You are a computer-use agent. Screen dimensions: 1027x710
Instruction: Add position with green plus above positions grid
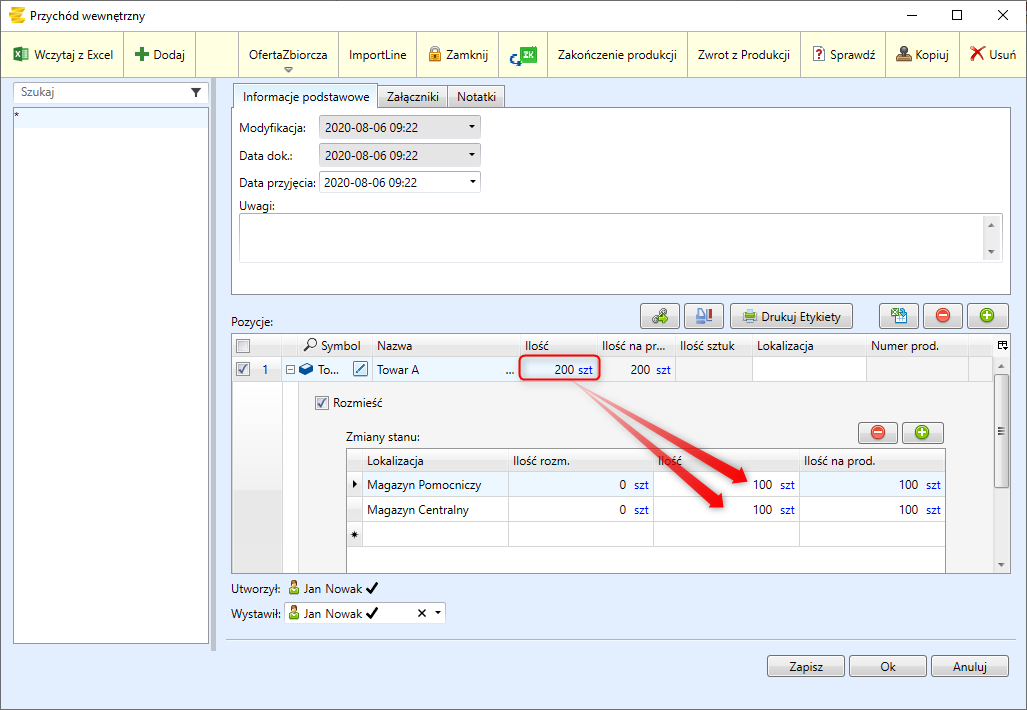point(987,317)
